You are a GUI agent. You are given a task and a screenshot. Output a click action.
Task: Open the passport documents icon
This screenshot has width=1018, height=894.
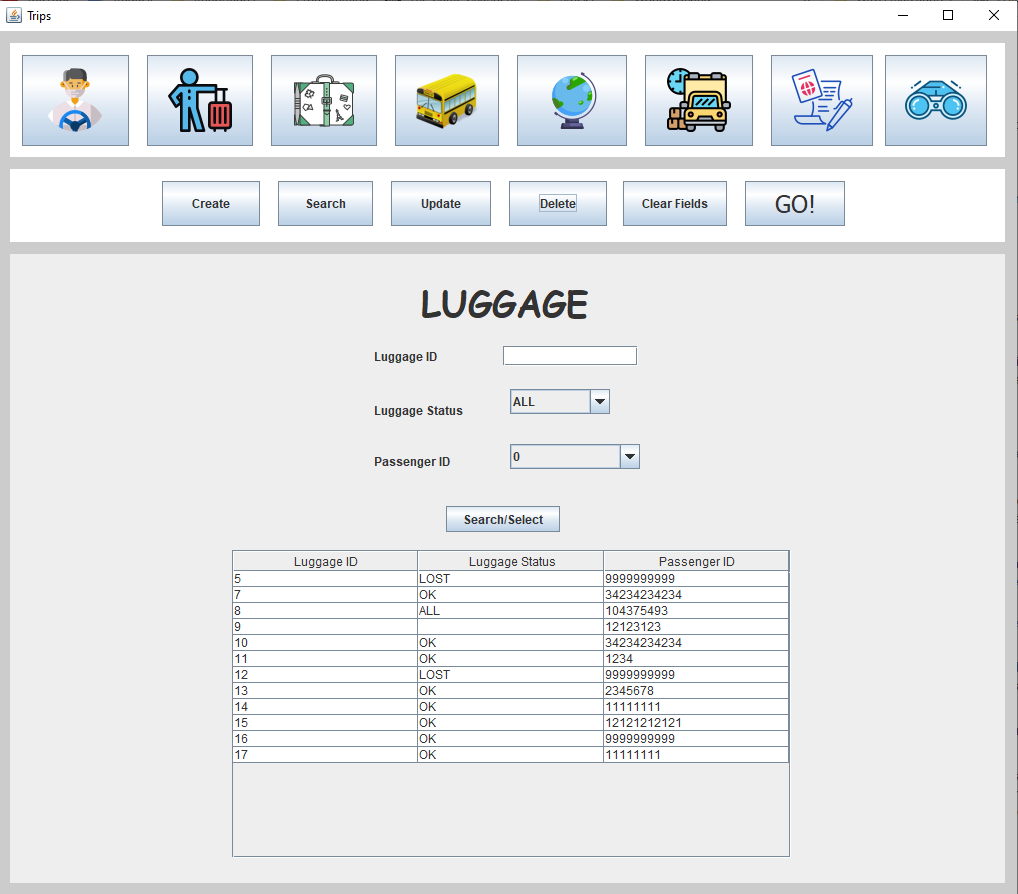pos(822,100)
